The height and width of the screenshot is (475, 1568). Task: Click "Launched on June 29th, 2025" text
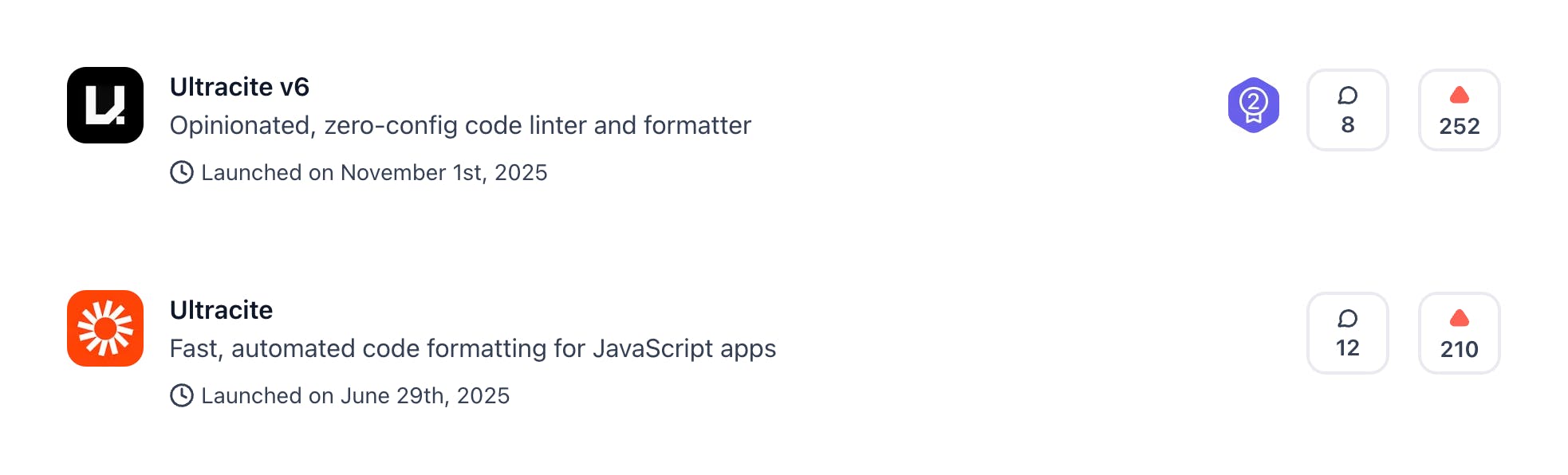pyautogui.click(x=355, y=396)
